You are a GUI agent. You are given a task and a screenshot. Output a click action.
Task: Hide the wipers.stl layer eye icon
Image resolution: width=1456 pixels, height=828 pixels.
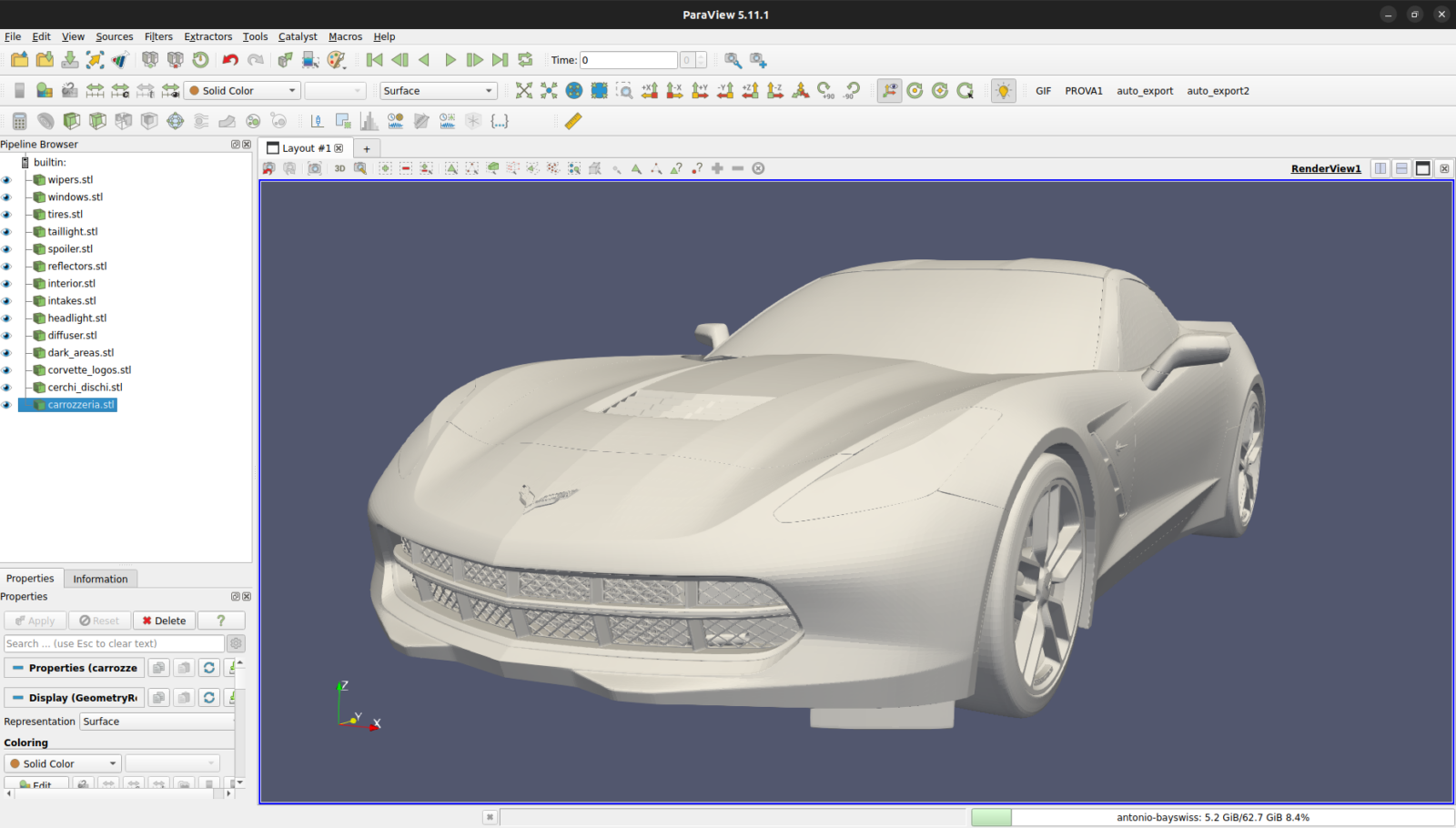click(7, 179)
